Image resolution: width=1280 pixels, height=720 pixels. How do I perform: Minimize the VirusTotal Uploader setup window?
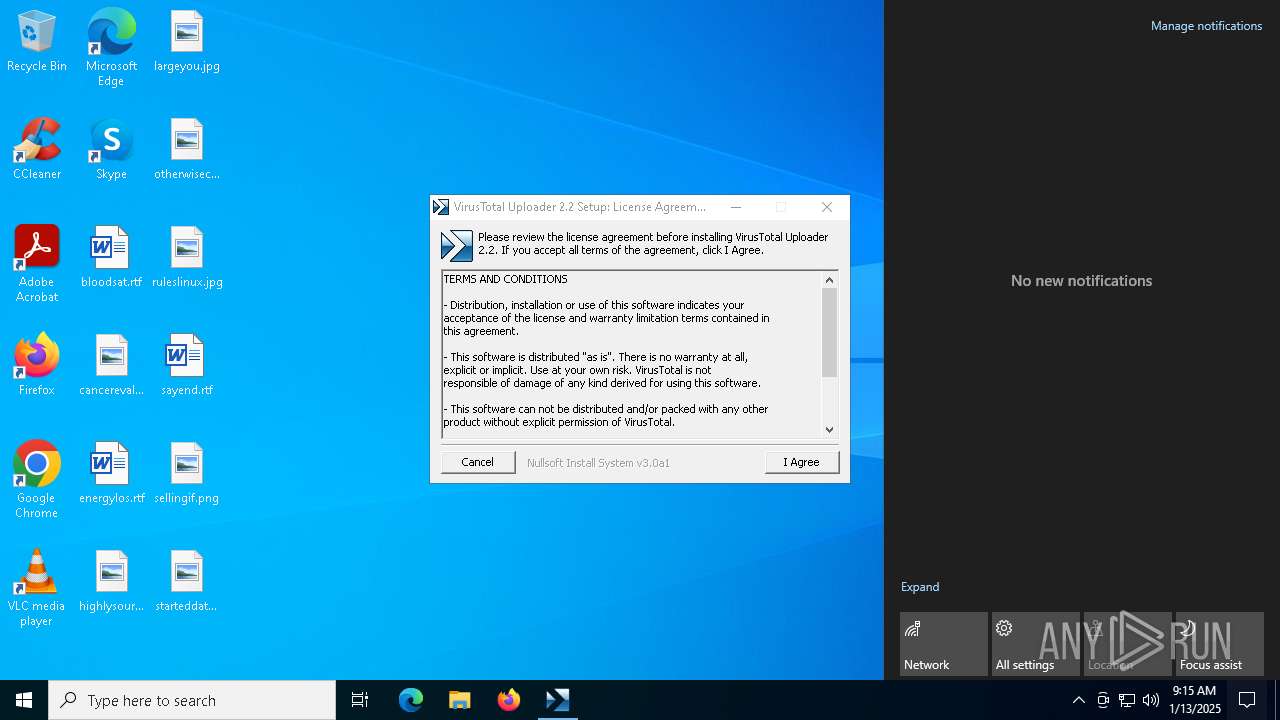click(736, 207)
